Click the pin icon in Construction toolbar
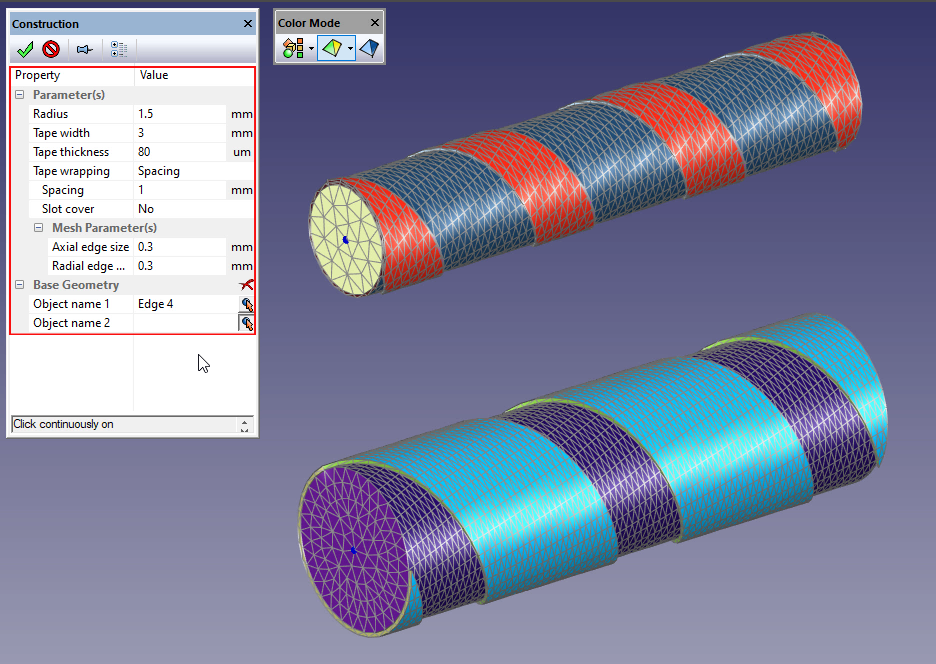 (85, 49)
